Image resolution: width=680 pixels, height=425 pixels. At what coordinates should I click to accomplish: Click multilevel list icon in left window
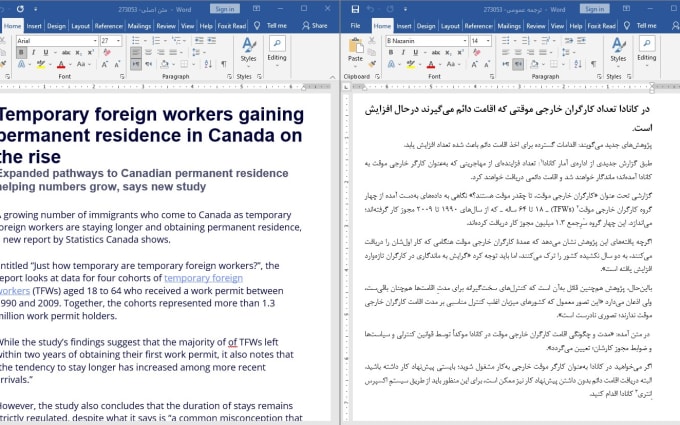click(176, 40)
